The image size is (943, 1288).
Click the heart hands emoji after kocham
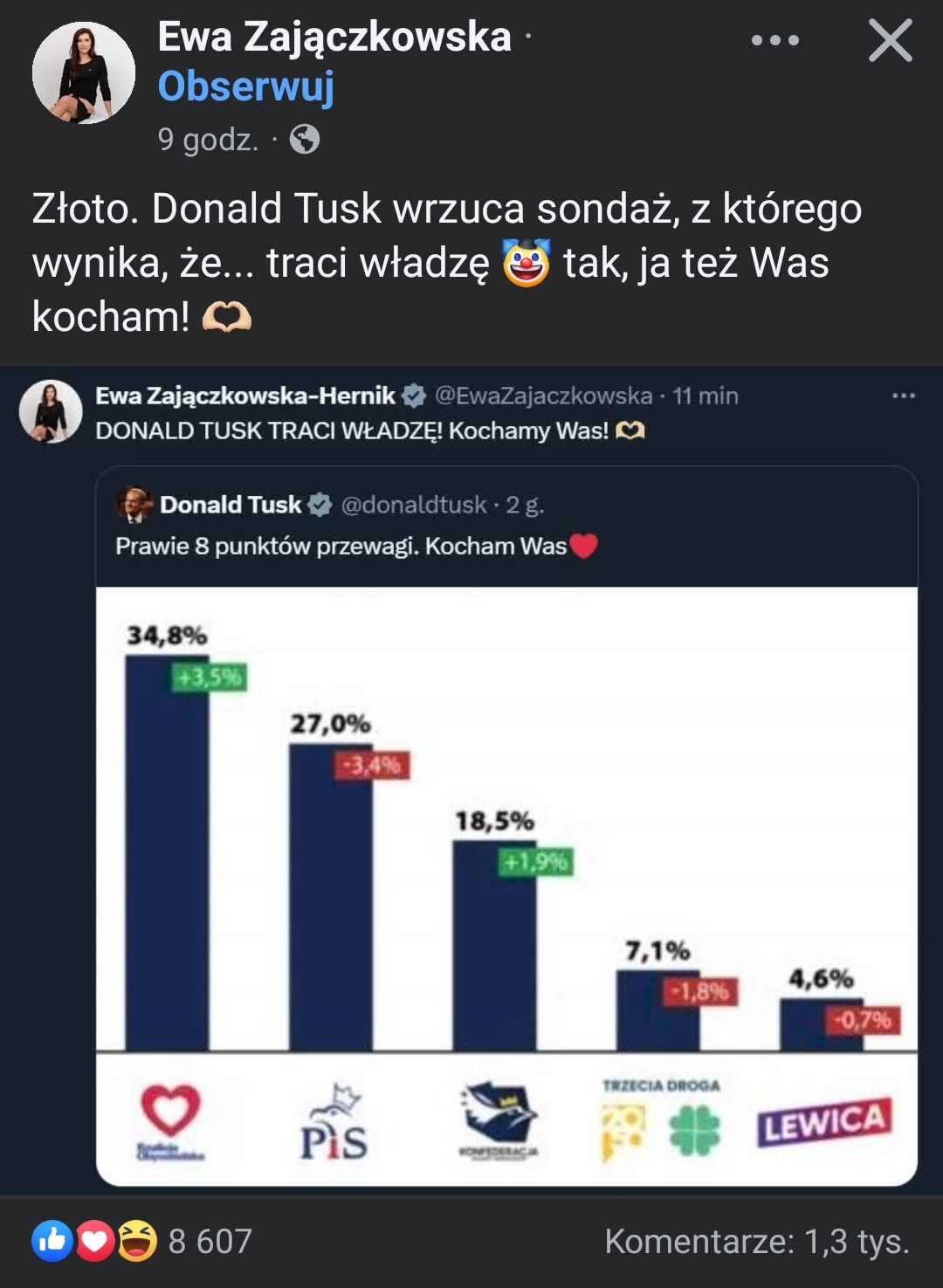click(x=227, y=317)
